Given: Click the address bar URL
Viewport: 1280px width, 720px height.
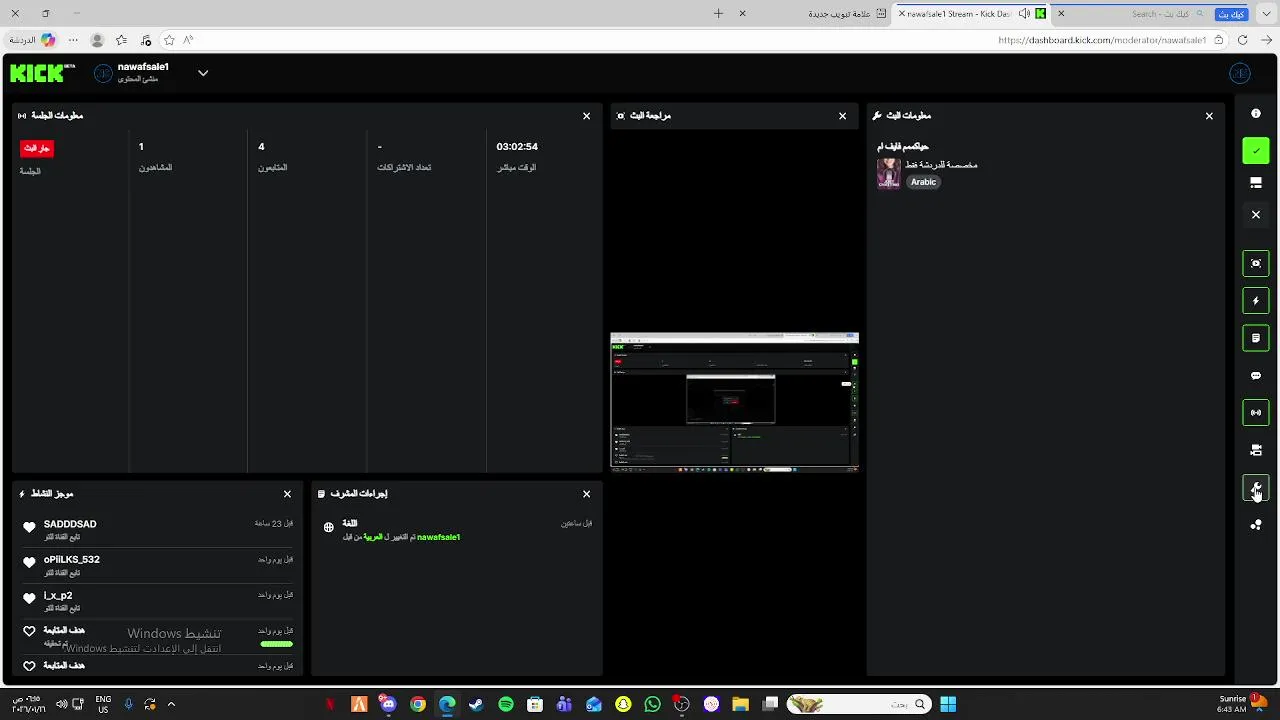Looking at the screenshot, I should point(1102,40).
